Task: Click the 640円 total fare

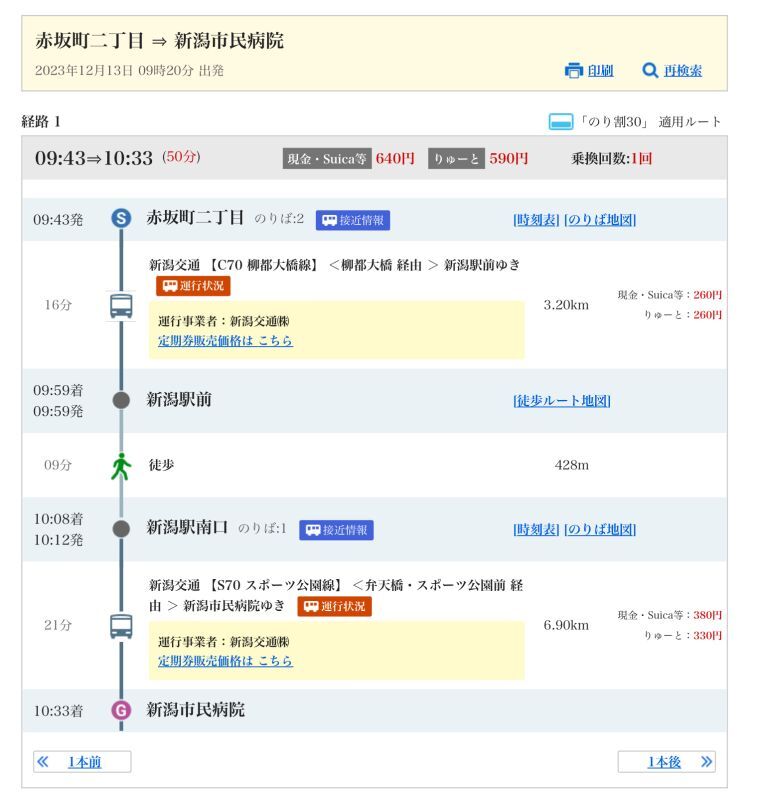Action: [395, 159]
